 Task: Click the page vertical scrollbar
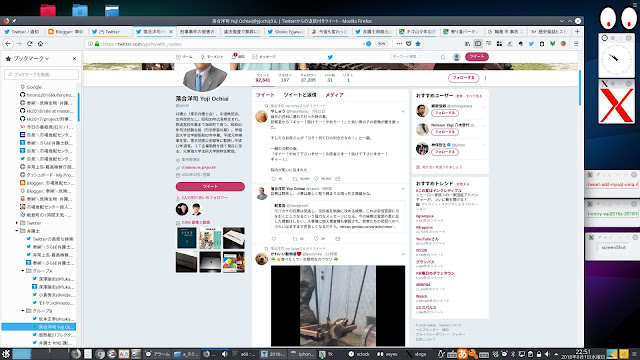pos(580,87)
